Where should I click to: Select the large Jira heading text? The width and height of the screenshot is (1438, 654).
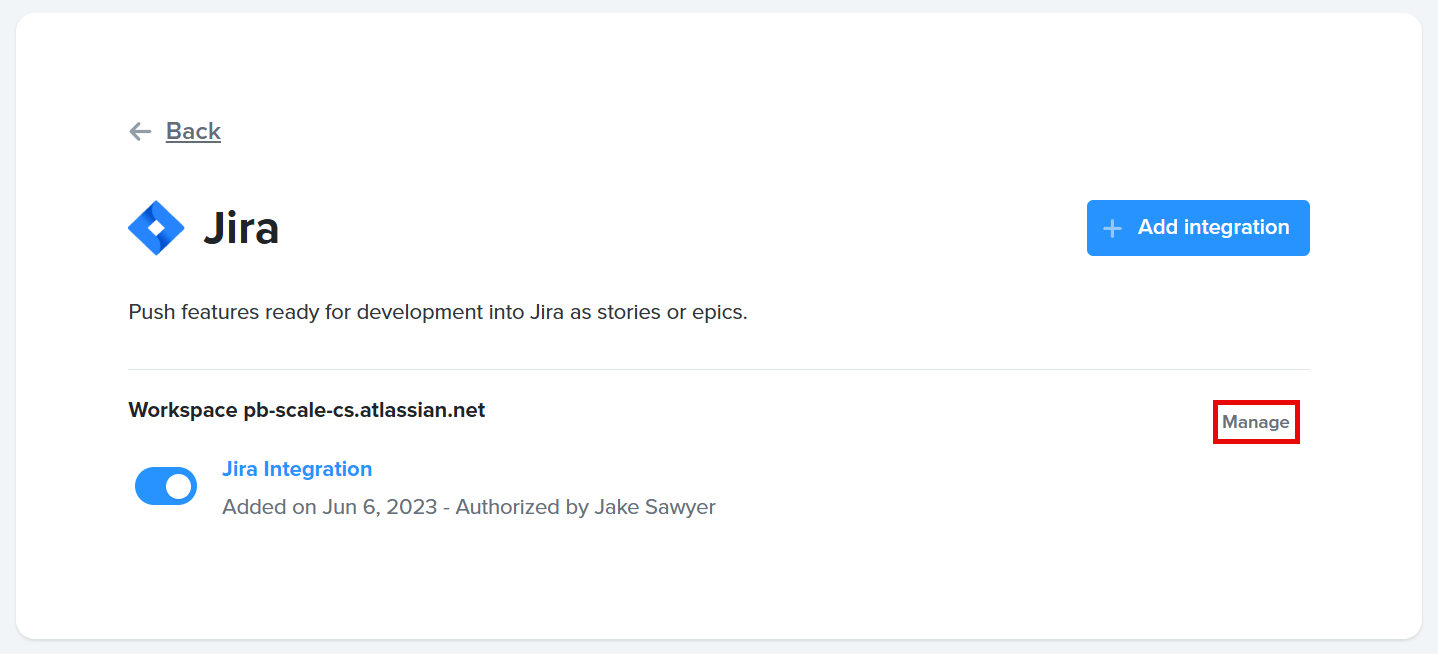click(x=241, y=228)
